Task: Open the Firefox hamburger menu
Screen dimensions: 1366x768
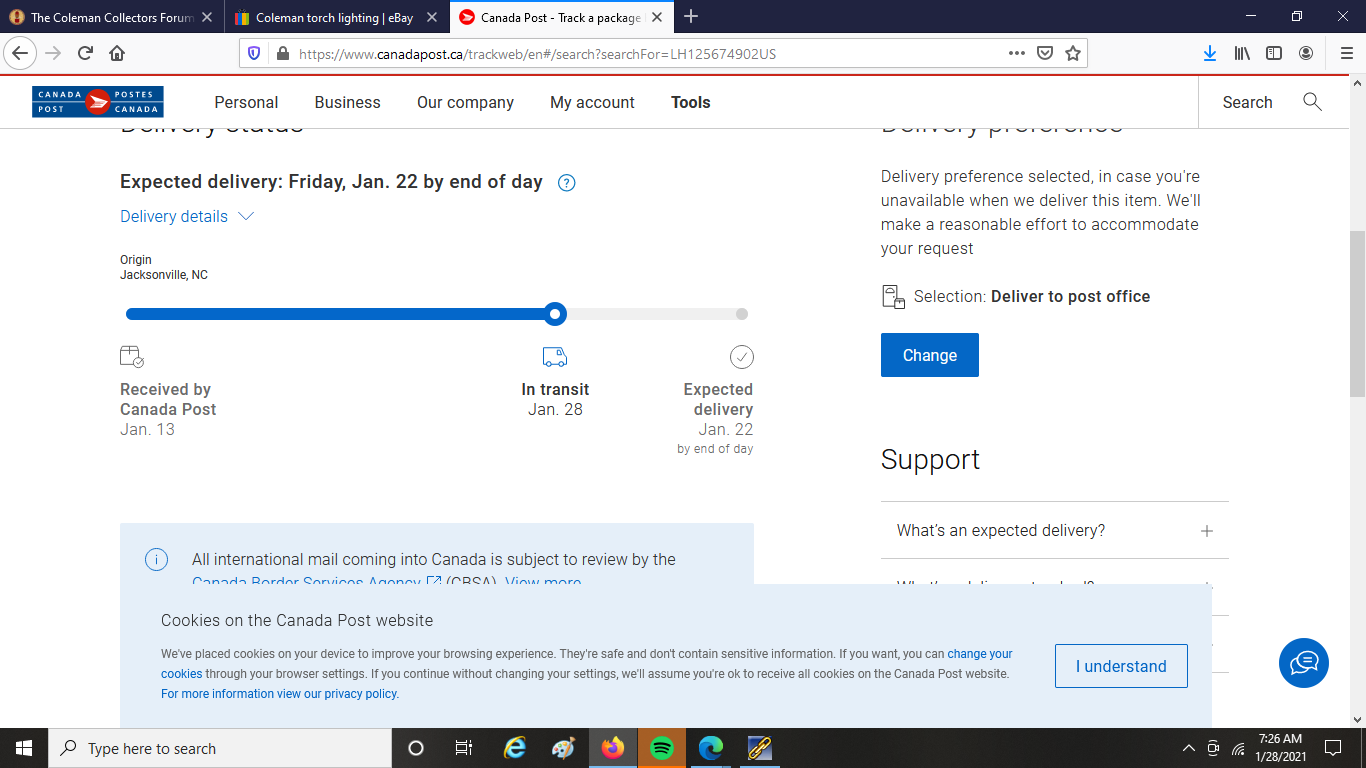Action: point(1346,54)
